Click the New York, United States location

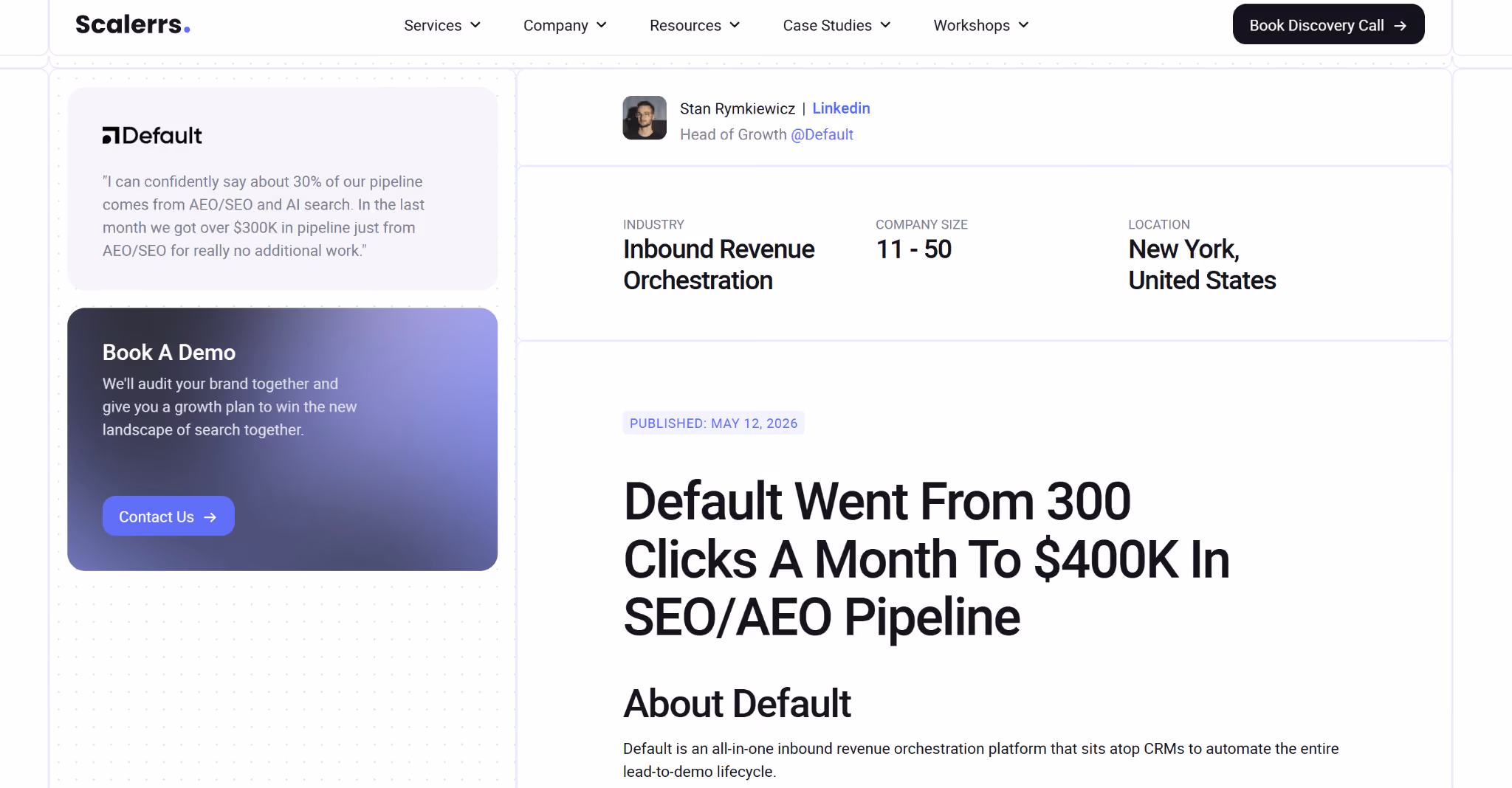1202,265
